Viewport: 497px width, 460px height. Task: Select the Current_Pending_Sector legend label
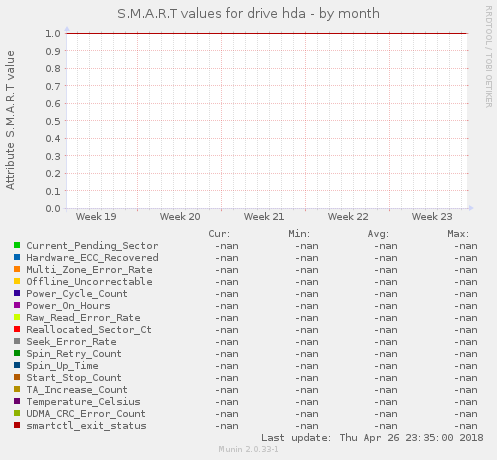point(92,246)
